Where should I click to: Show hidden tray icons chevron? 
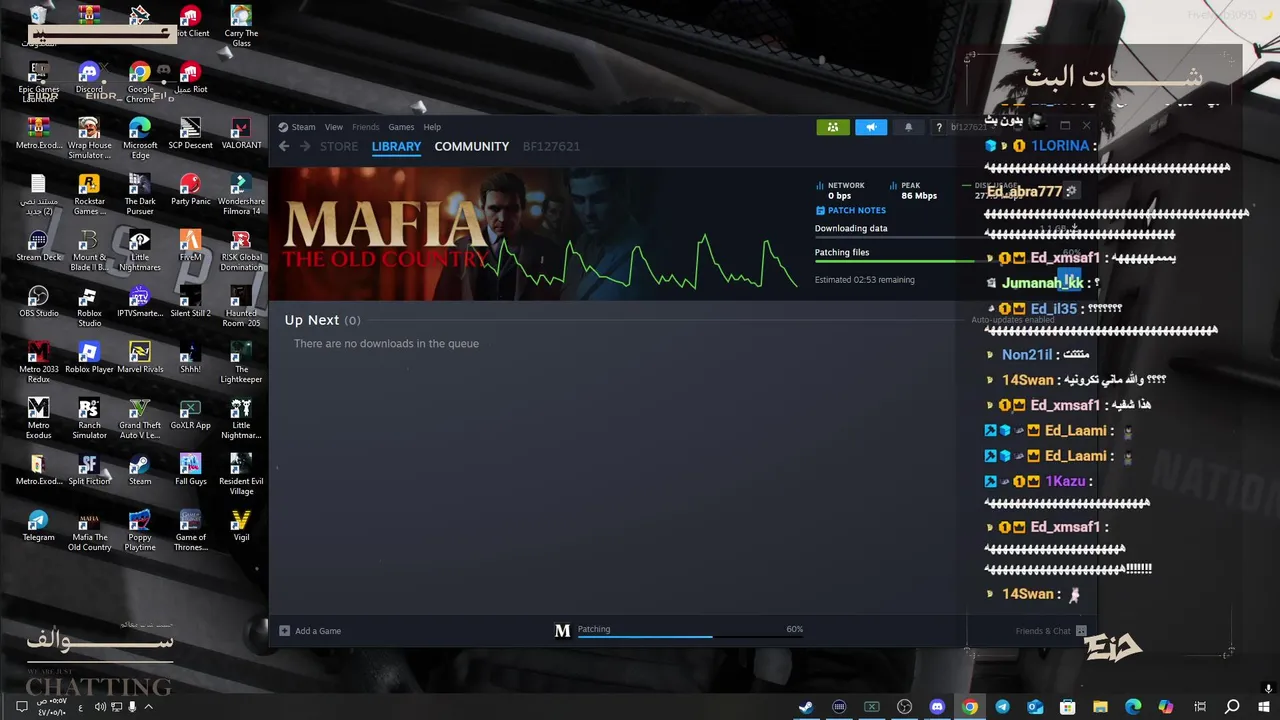148,707
